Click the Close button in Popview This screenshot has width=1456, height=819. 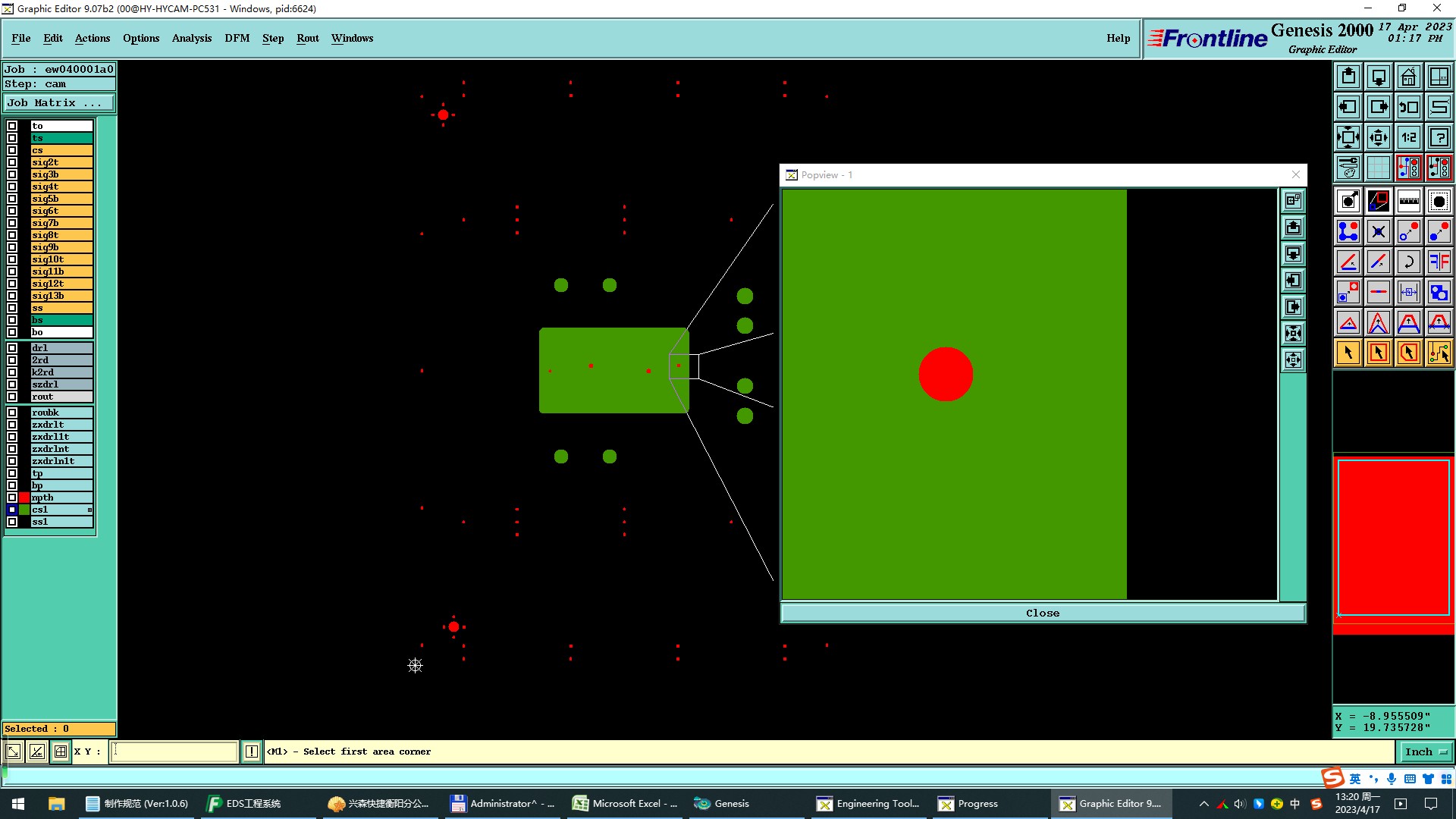coord(1042,613)
